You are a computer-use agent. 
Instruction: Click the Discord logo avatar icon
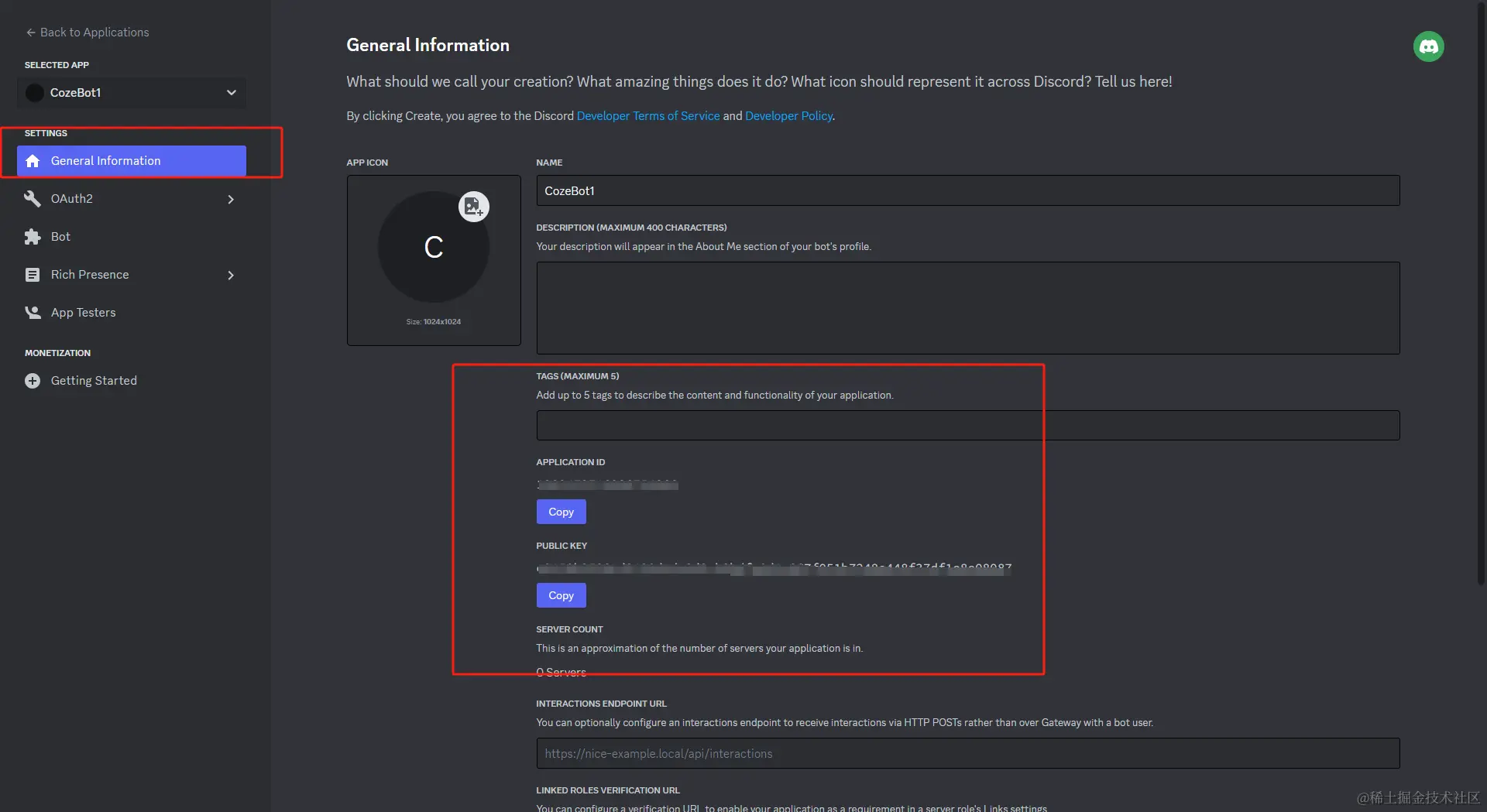(1428, 46)
